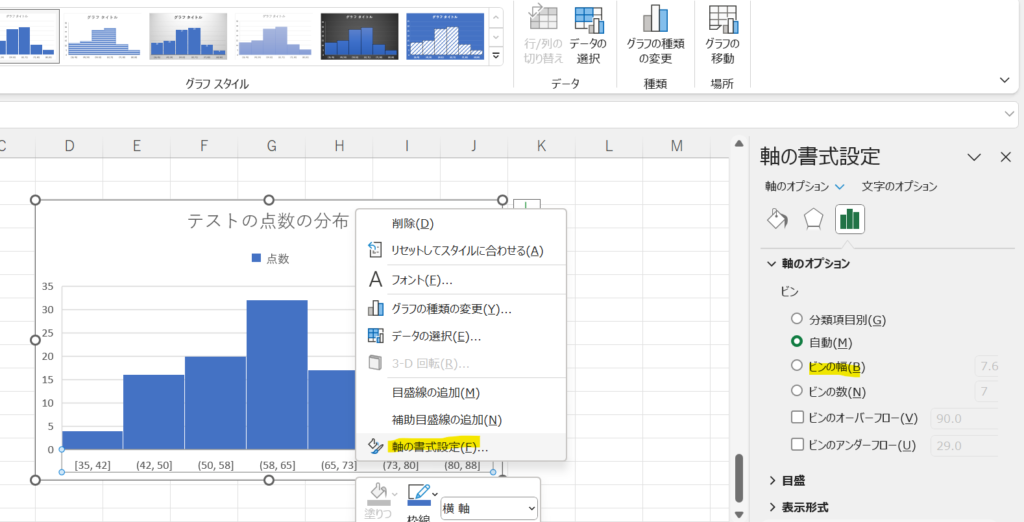Expand the chart styles gallery More arrow

click(496, 56)
